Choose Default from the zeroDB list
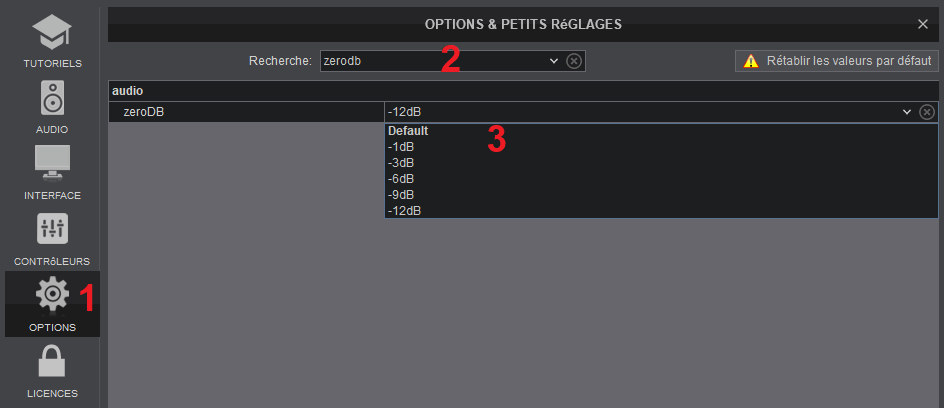This screenshot has height=408, width=944. tap(408, 131)
